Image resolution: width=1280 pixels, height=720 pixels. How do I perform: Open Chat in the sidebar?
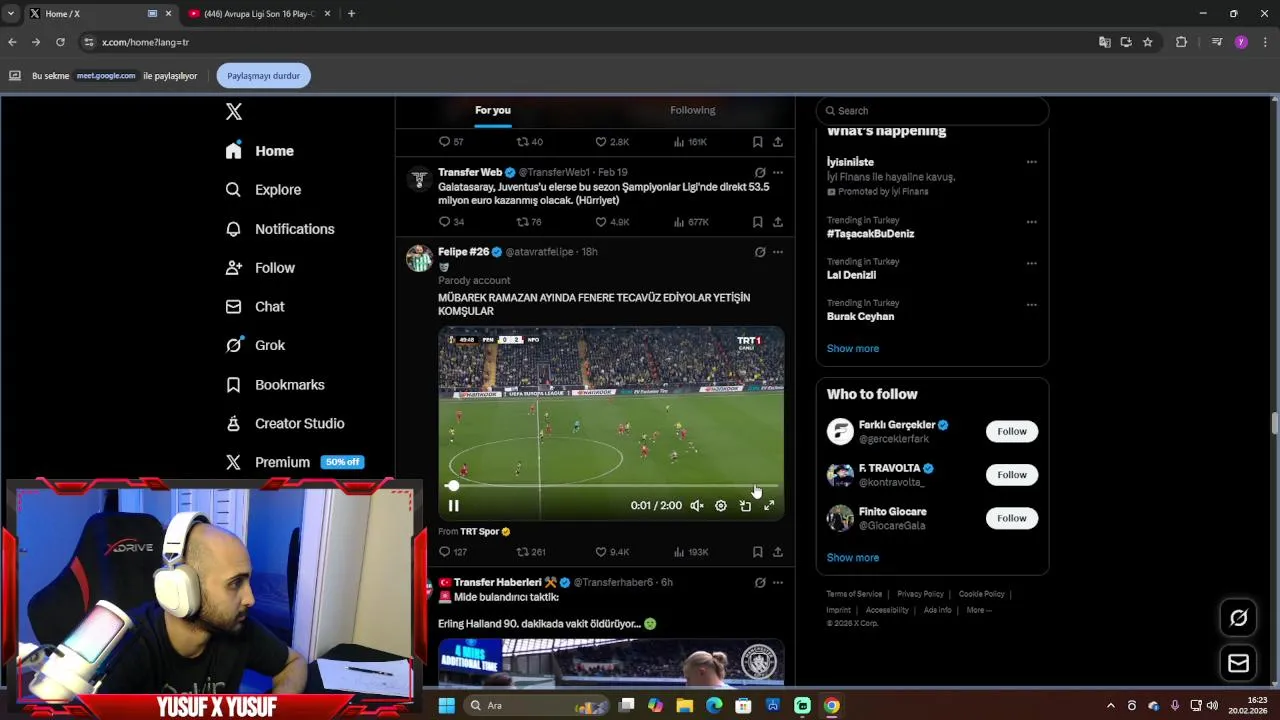pyautogui.click(x=255, y=307)
